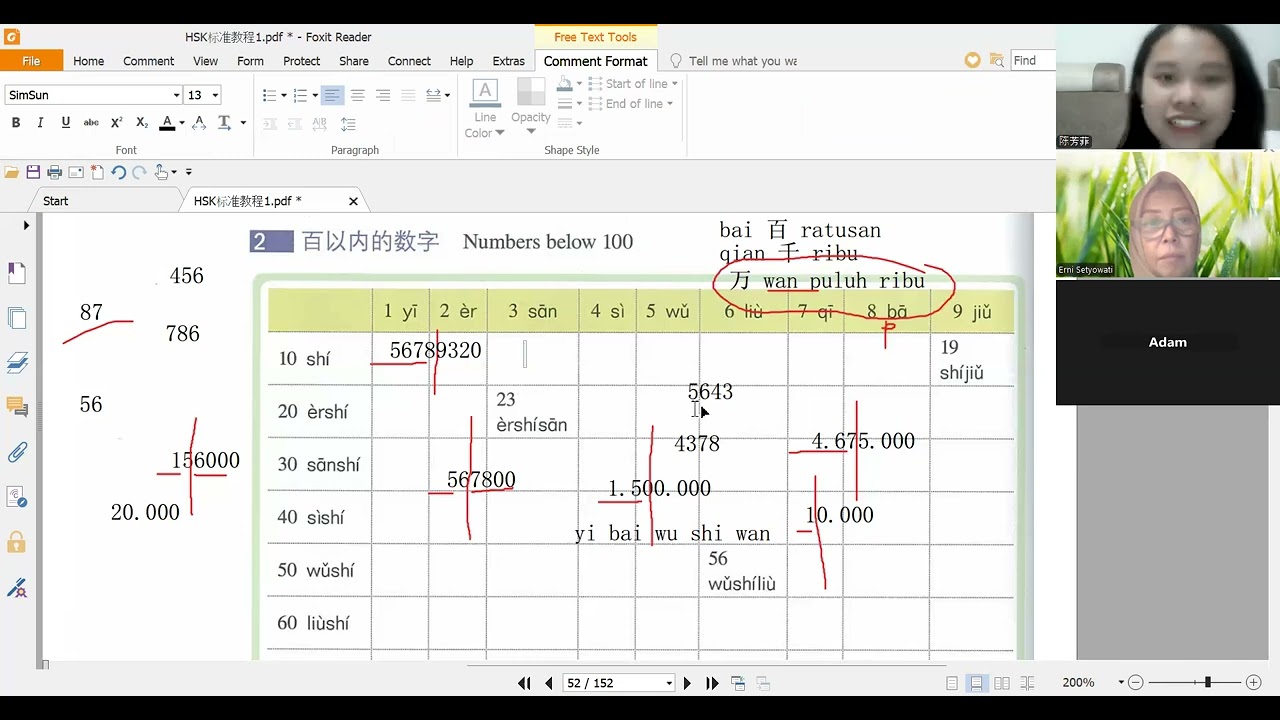The width and height of the screenshot is (1280, 720).
Task: Go to the last page
Action: click(712, 683)
